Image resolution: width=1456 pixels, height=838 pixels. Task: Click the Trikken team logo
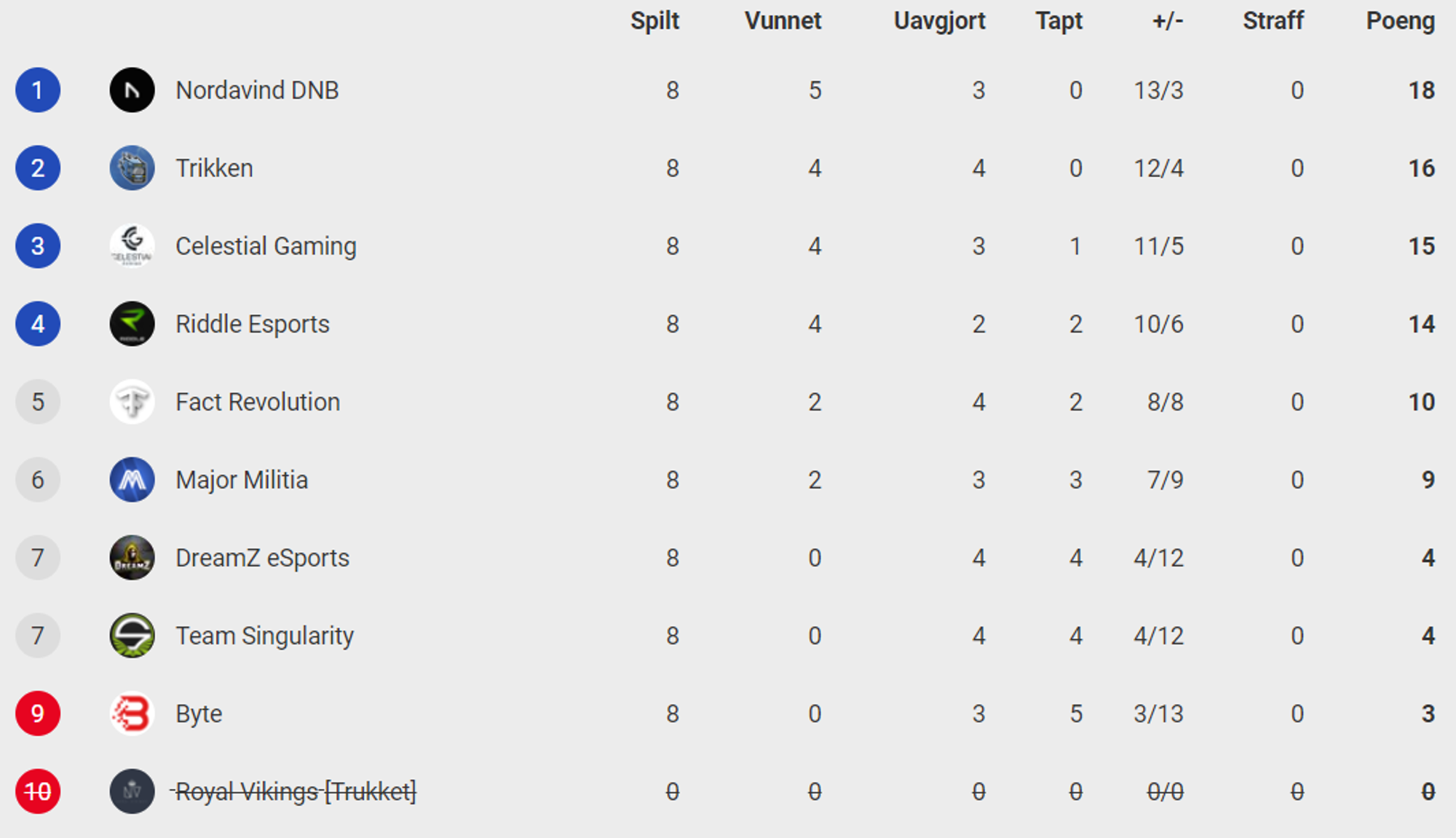coord(132,168)
